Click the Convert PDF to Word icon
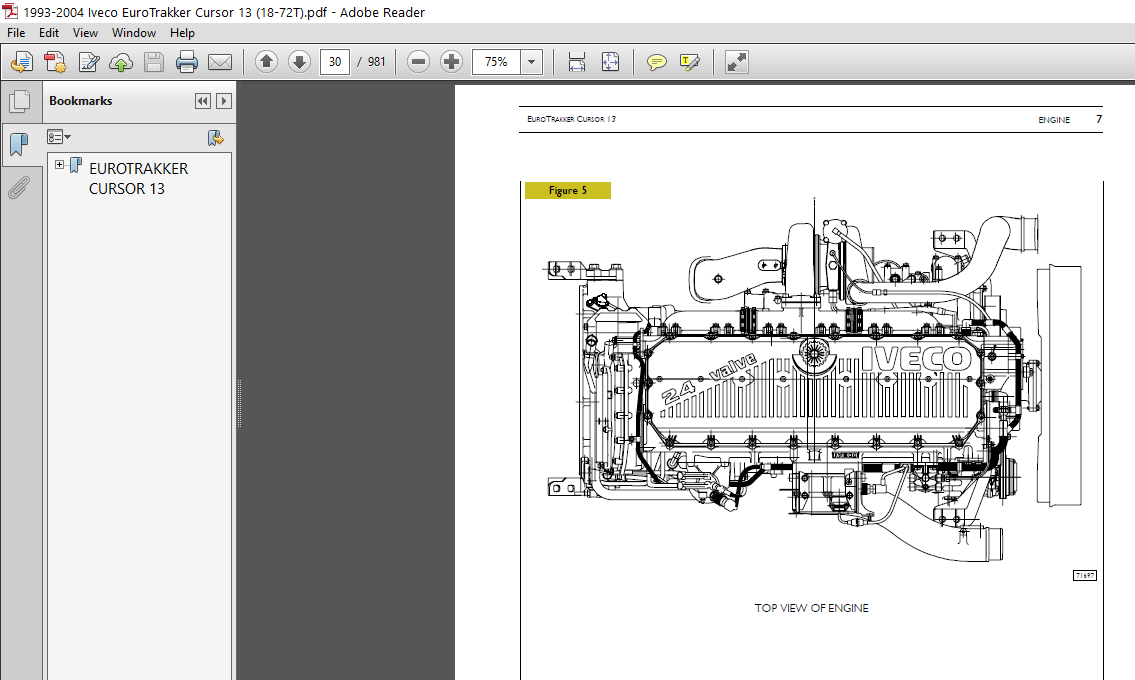The width and height of the screenshot is (1135, 680). point(55,62)
